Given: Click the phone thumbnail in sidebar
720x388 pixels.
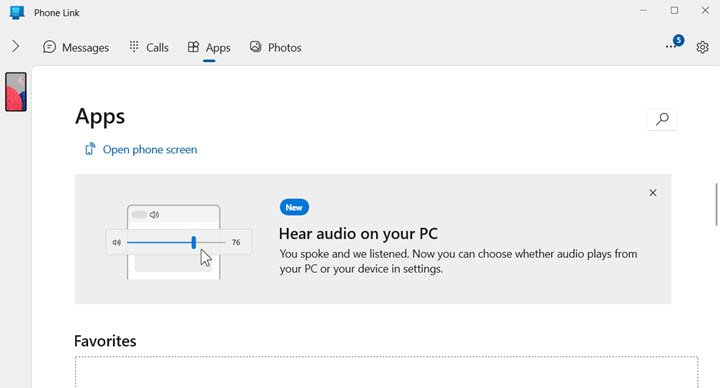Looking at the screenshot, I should 16,92.
